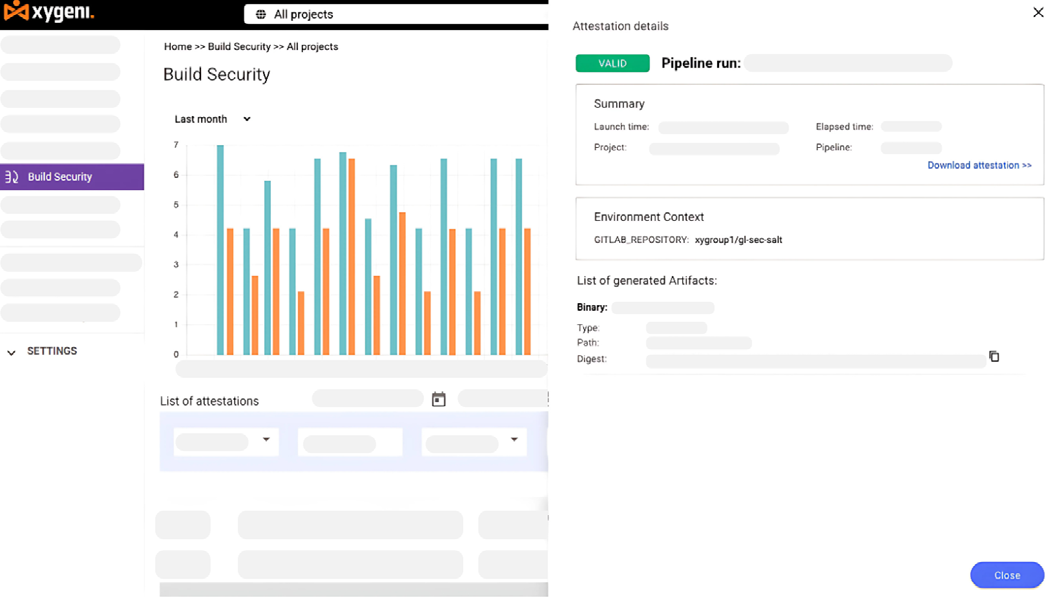Screen dimensions: 1049x603
Task: Dismiss Attestation details with the X icon
Action: tap(1037, 12)
